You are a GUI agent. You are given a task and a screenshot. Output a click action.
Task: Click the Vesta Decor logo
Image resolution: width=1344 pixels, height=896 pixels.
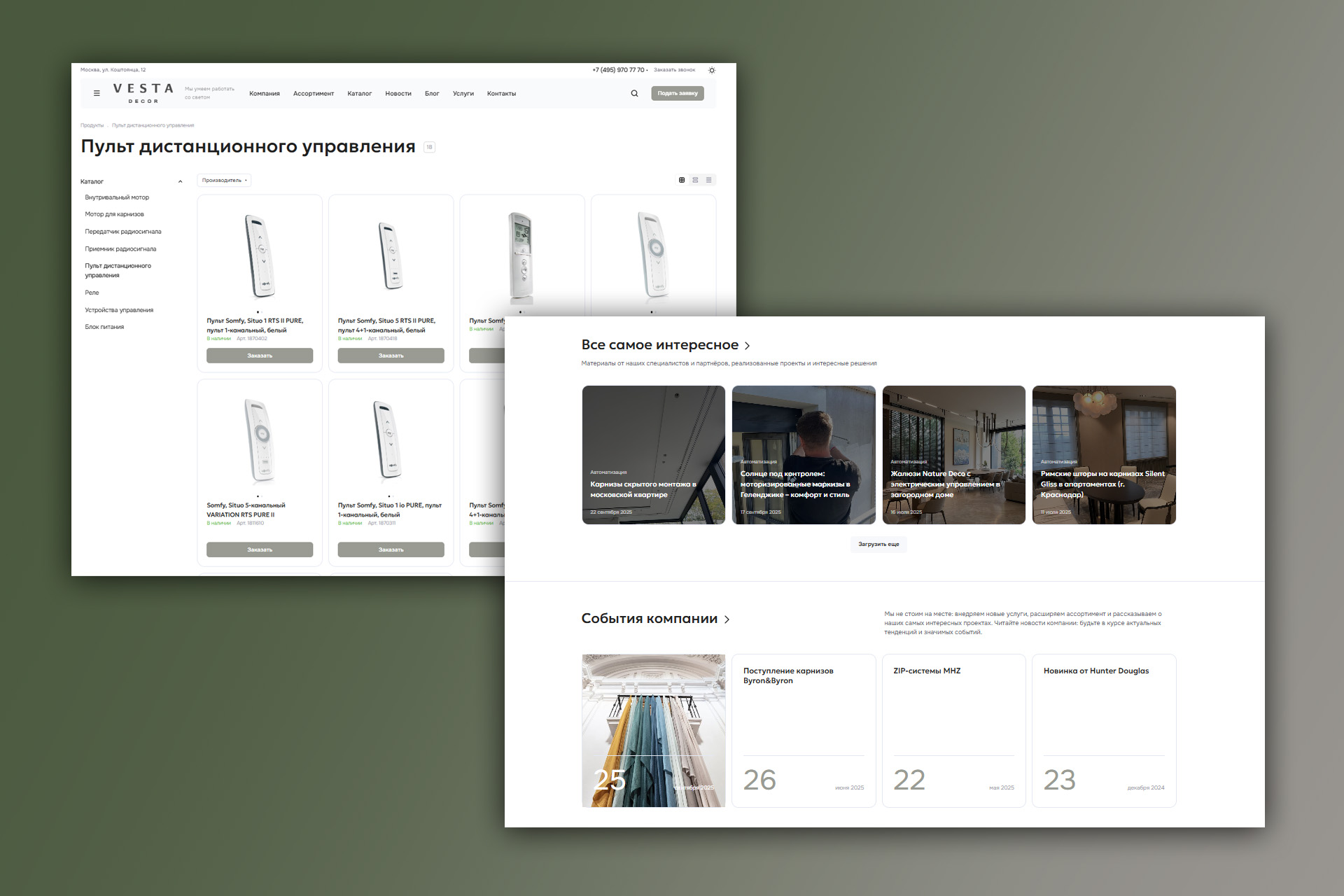pos(143,92)
